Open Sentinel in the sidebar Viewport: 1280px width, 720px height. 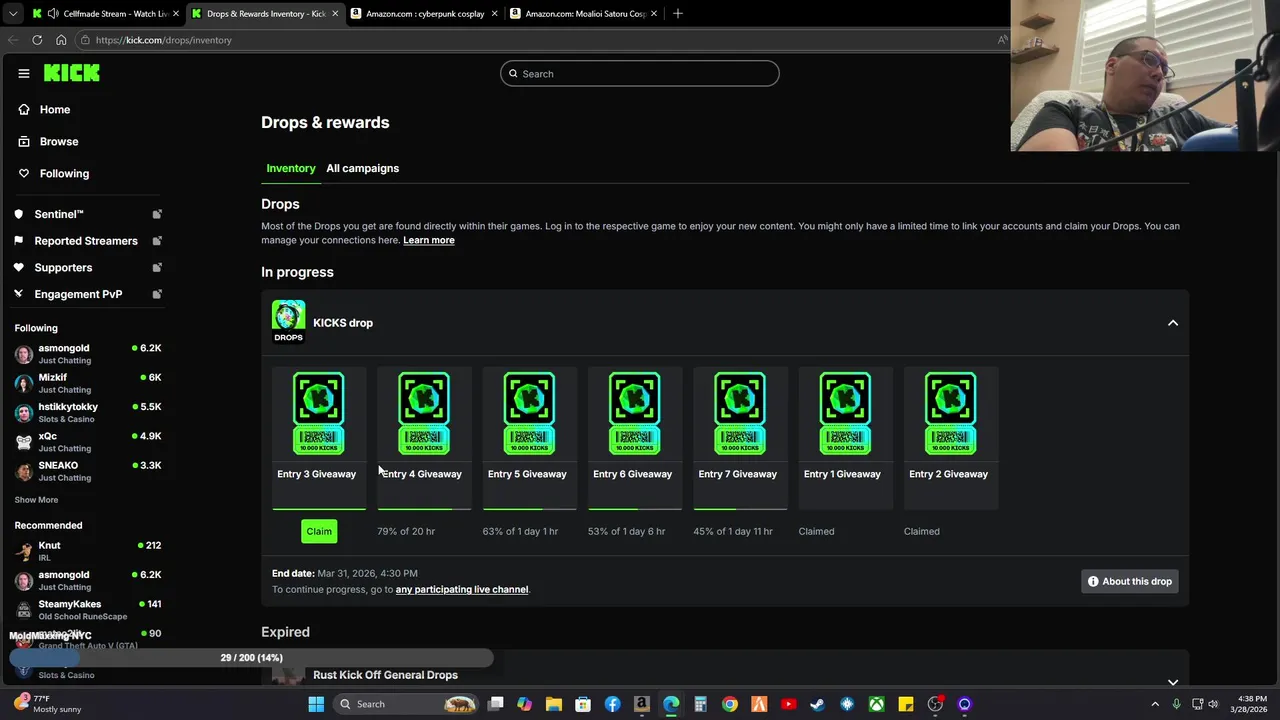[59, 214]
